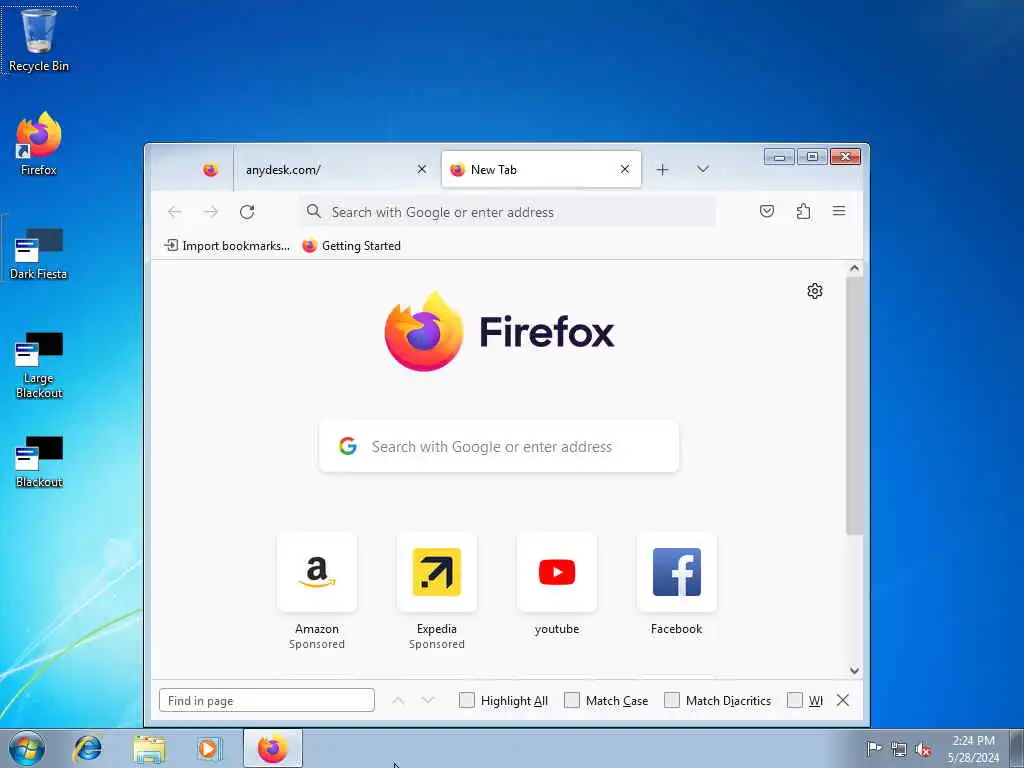This screenshot has height=768, width=1024.
Task: Expand the list all tabs chevron
Action: pyautogui.click(x=703, y=169)
